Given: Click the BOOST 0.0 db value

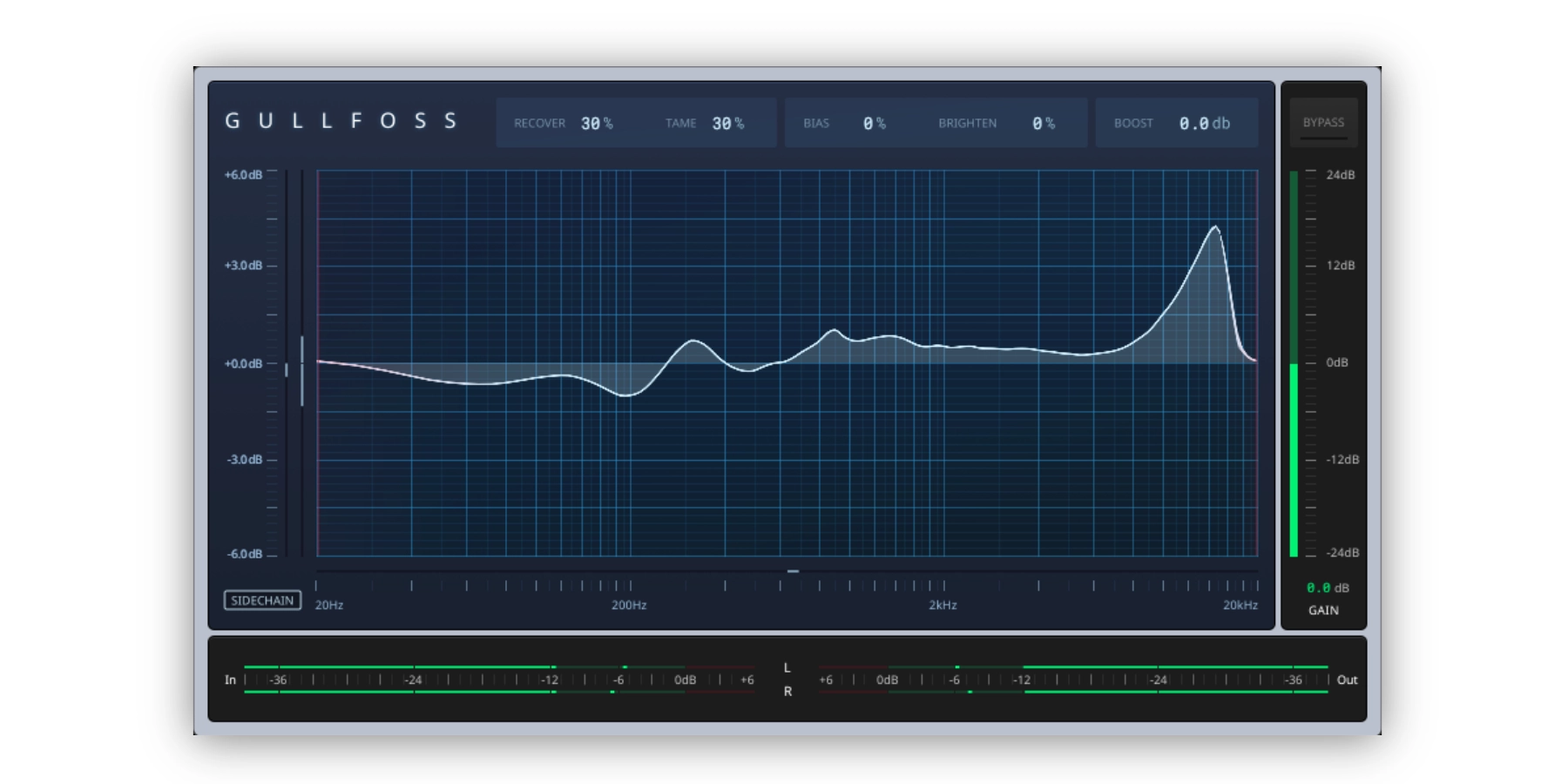Looking at the screenshot, I should [x=1204, y=124].
